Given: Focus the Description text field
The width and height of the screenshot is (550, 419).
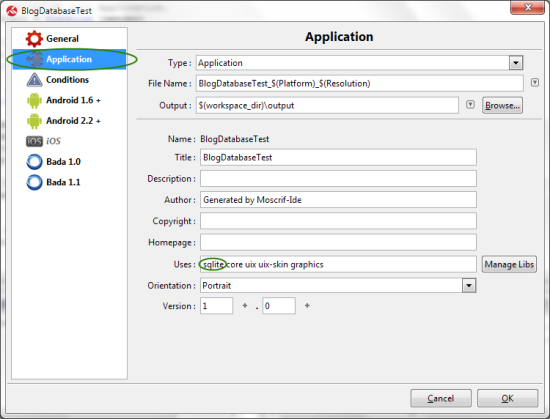Looking at the screenshot, I should click(x=338, y=179).
